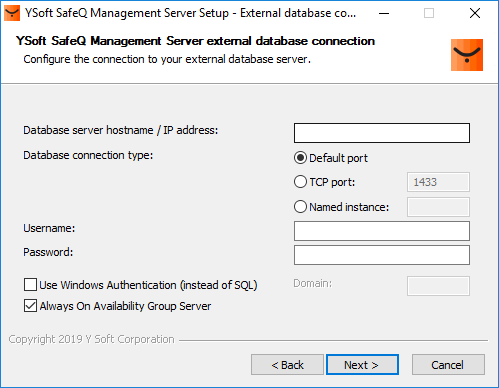Minimize the setup window
Screen dimensions: 499x388
click(x=384, y=13)
